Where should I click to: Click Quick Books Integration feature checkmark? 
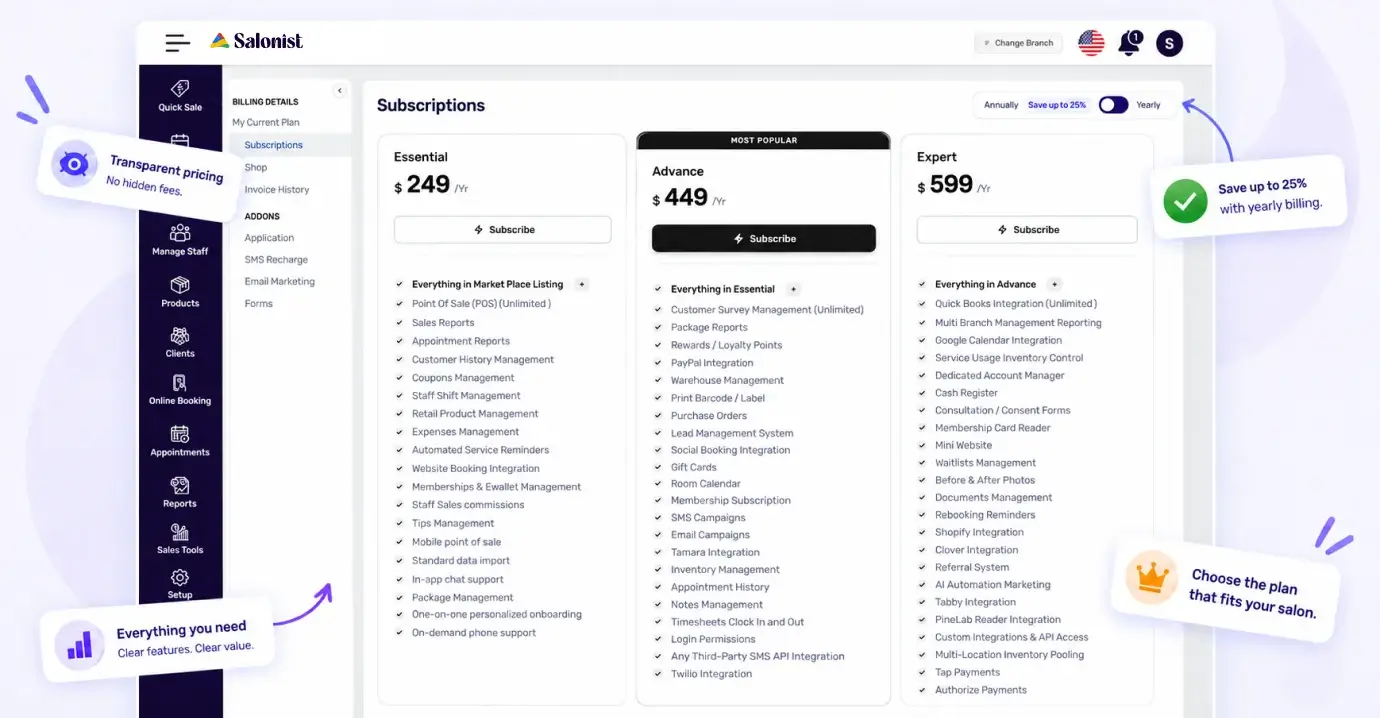[x=922, y=303]
